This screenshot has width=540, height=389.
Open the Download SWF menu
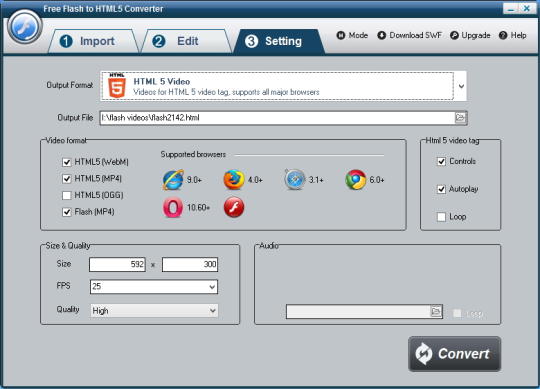(409, 35)
